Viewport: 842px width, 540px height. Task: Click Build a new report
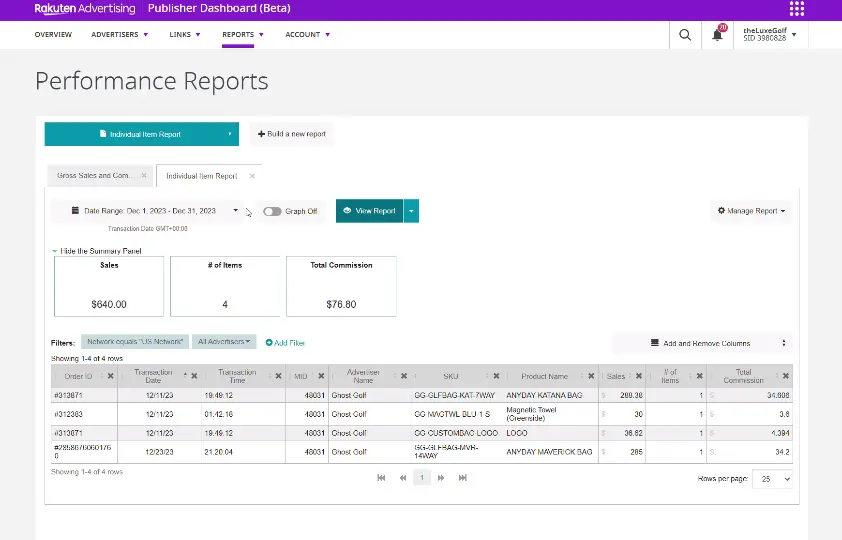point(292,134)
